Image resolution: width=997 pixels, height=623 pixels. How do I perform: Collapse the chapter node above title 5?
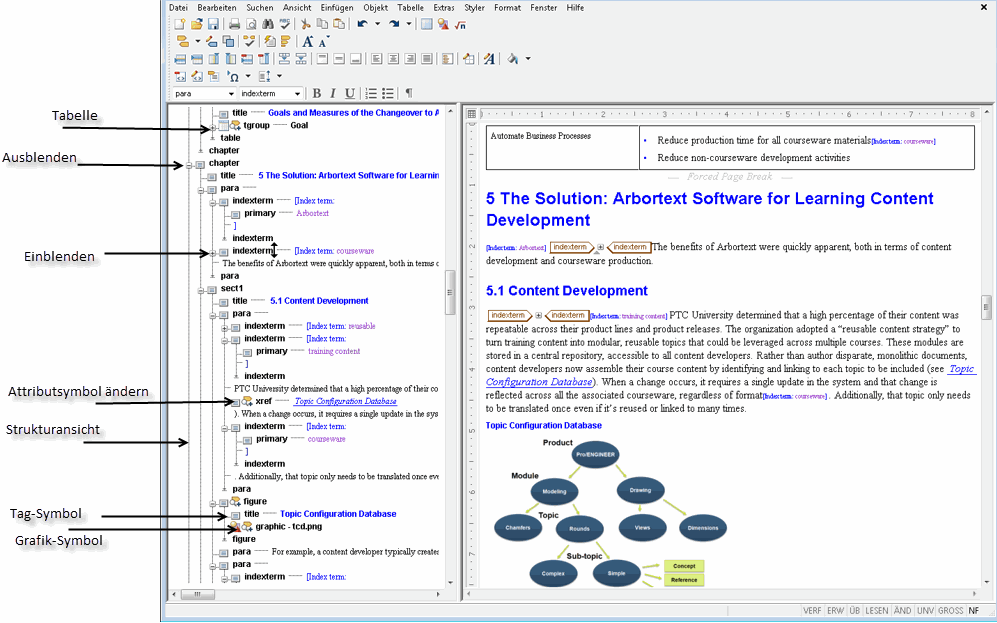coord(189,165)
